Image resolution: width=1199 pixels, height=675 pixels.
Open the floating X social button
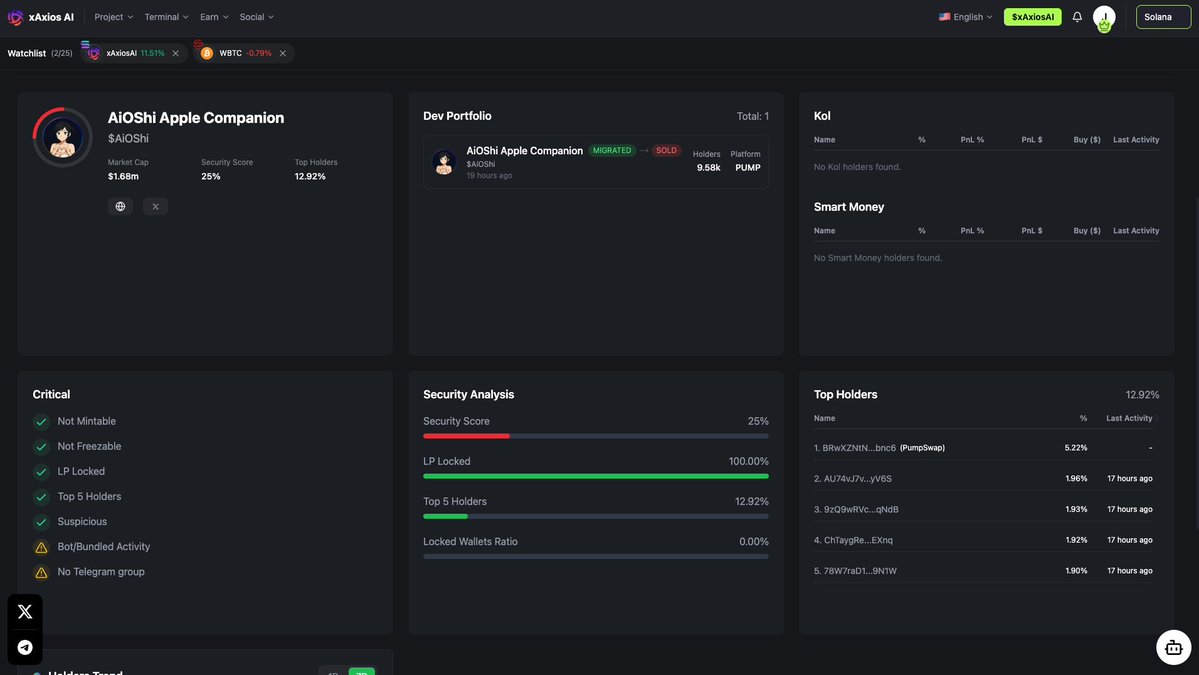25,612
